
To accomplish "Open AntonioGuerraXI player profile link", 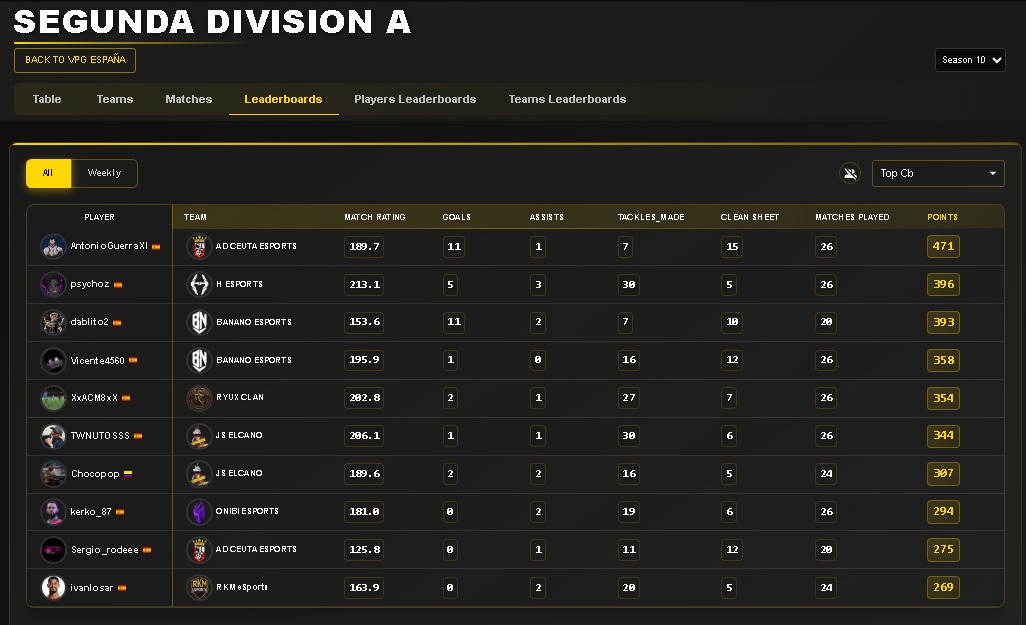I will point(109,247).
